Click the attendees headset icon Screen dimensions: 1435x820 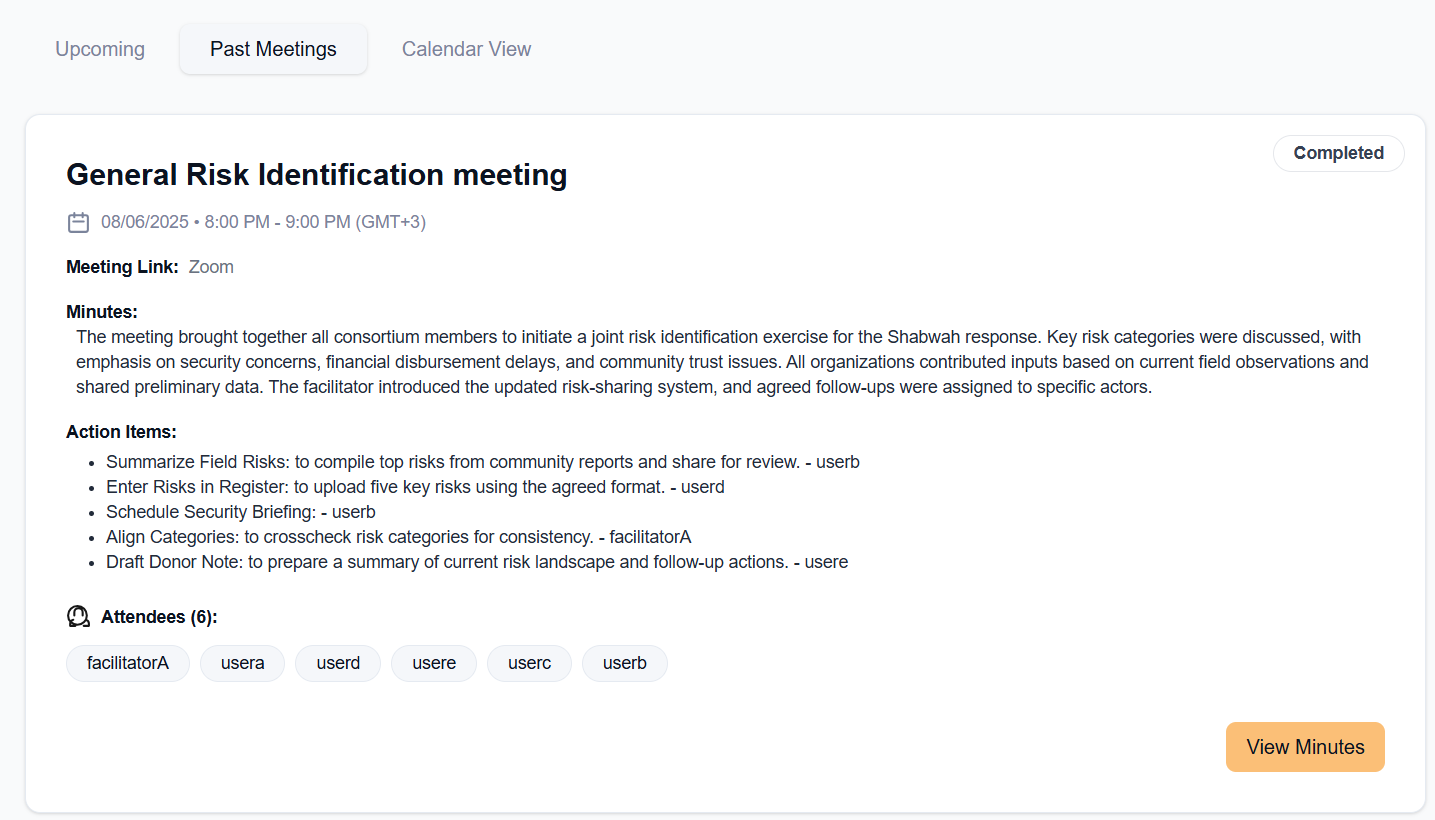coord(78,617)
